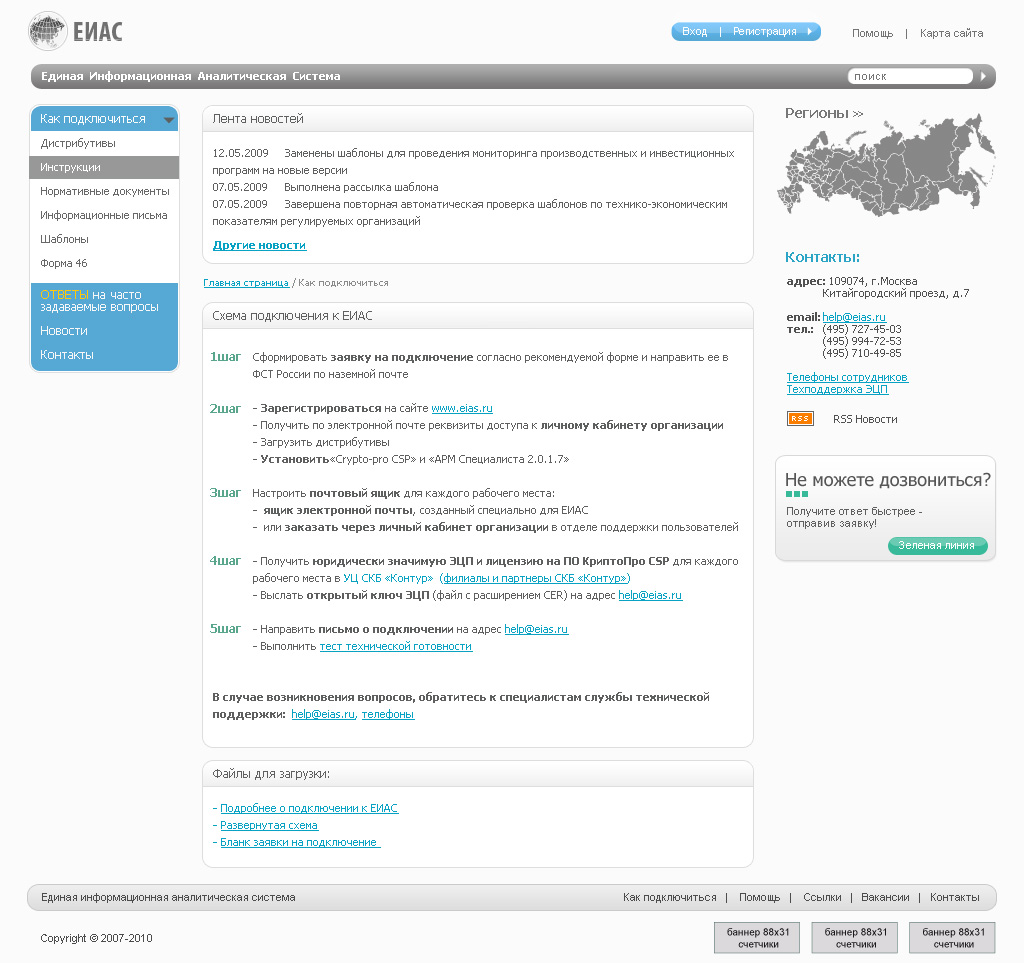Click the ЕИАС globe logo

(48, 31)
